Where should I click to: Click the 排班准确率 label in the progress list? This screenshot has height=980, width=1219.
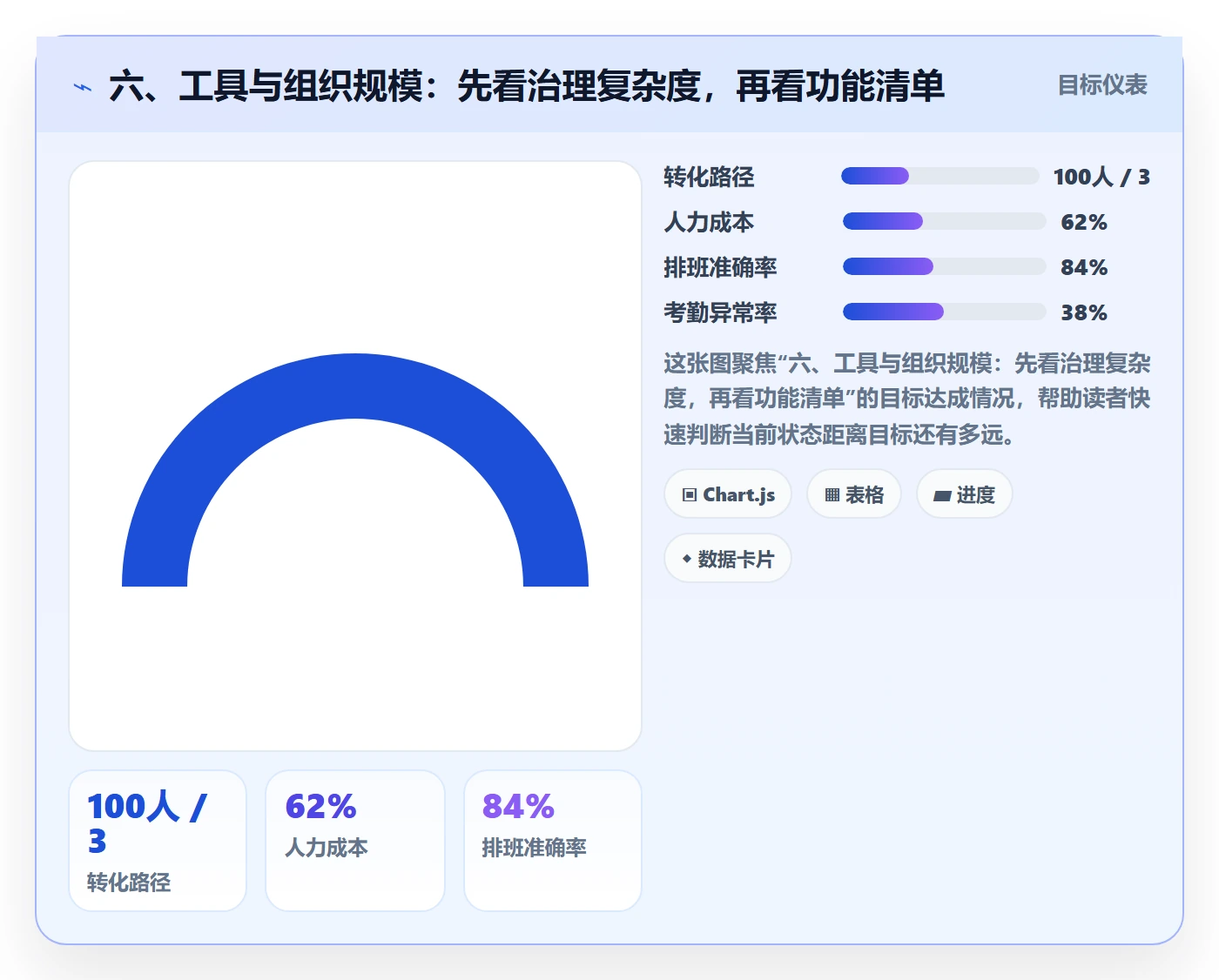pos(720,267)
